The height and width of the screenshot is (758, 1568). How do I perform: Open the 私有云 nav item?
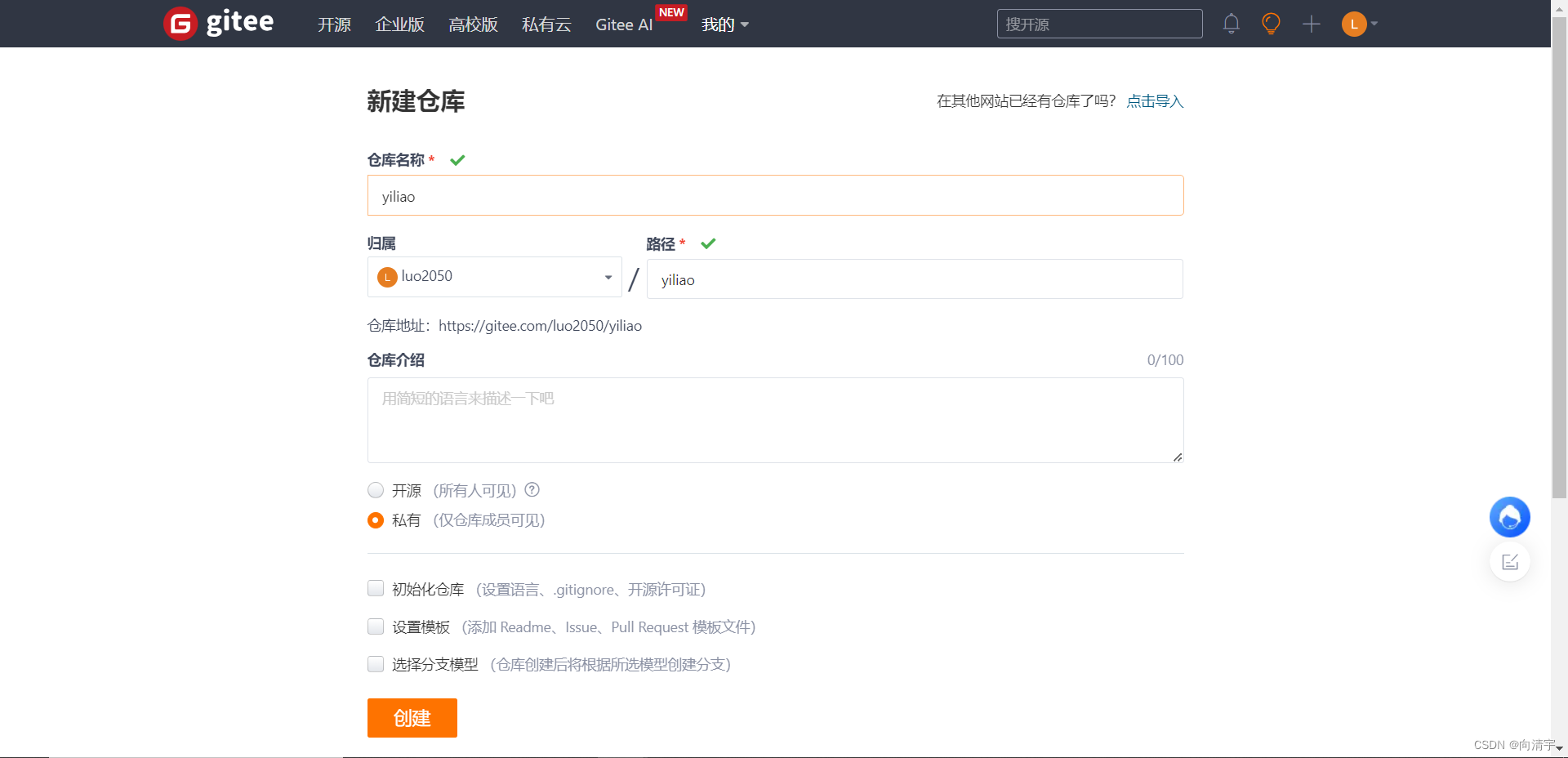tap(547, 25)
